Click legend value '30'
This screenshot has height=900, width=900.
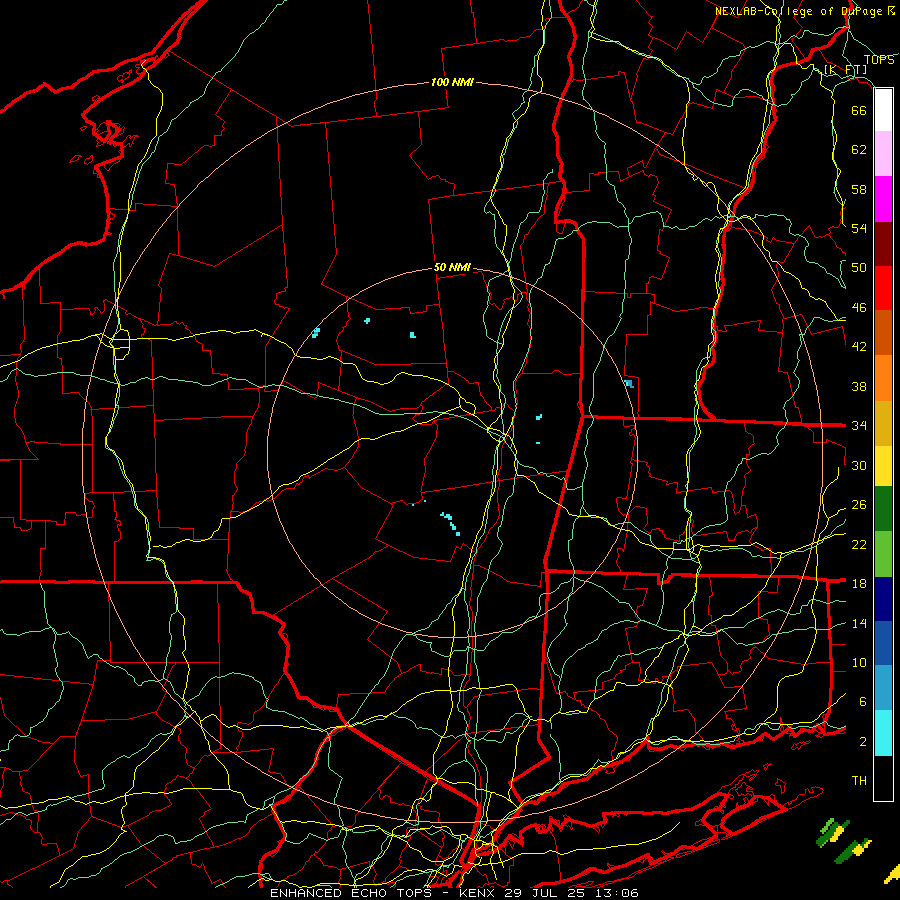pos(859,465)
